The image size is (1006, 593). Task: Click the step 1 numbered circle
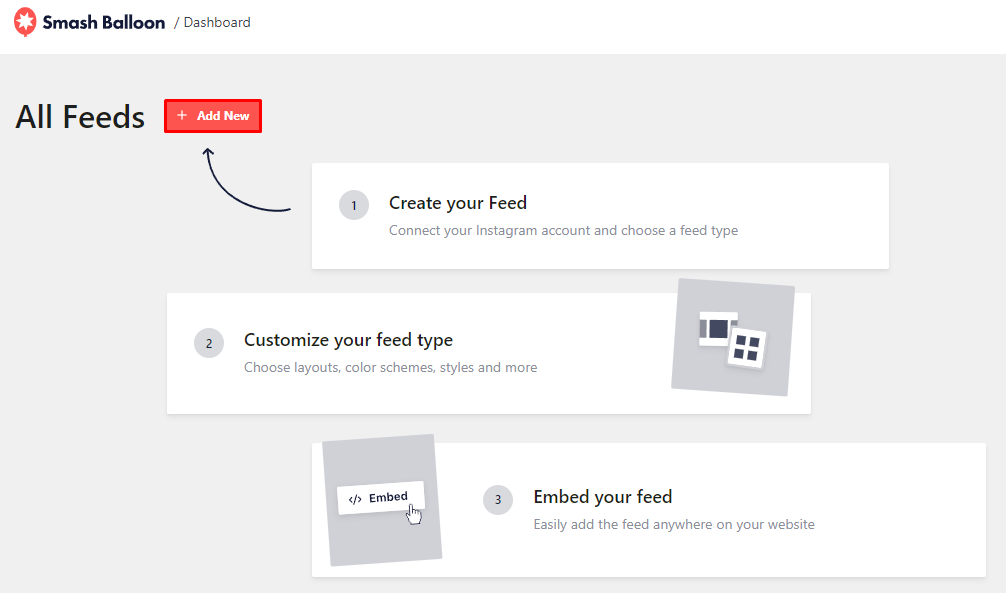point(354,205)
